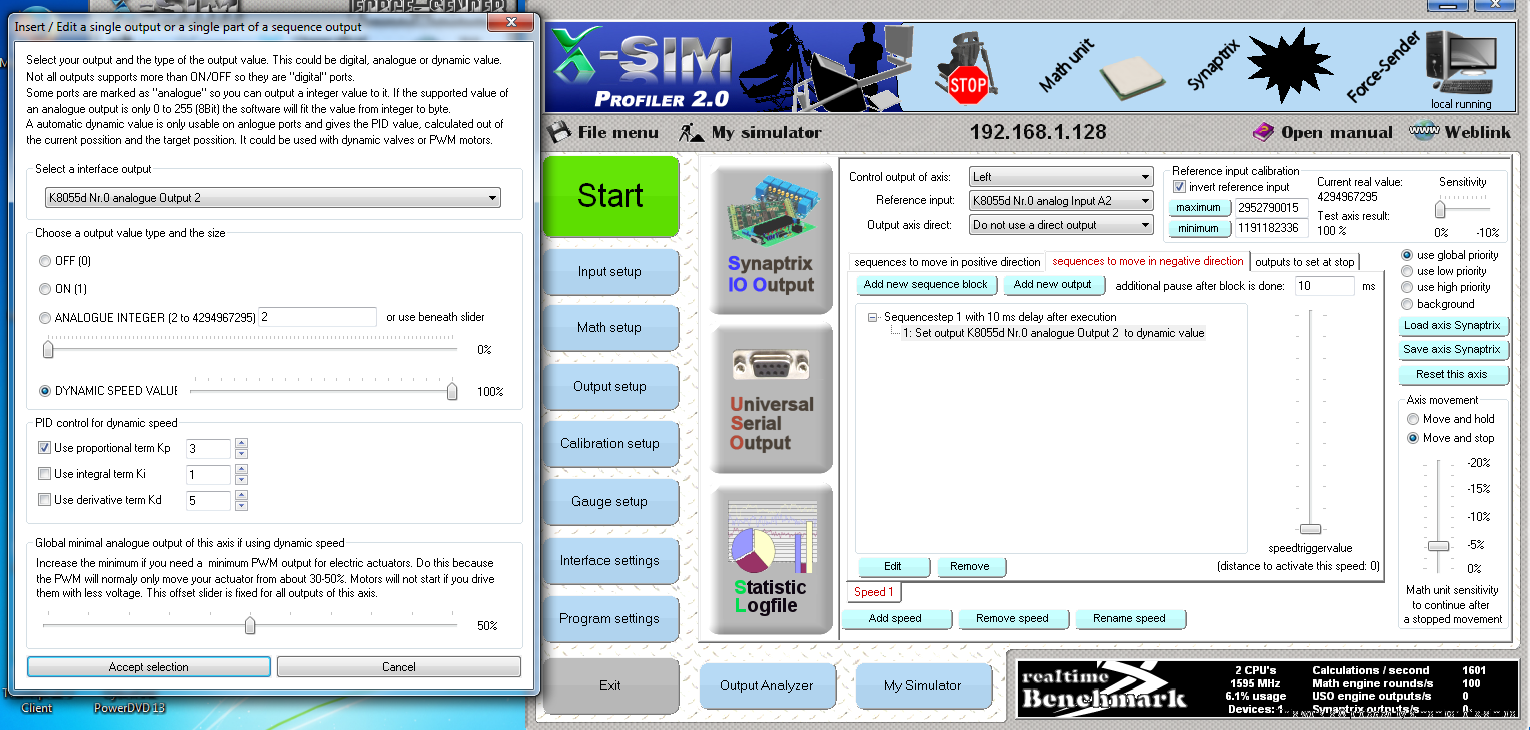
Task: Open the Statistic Logfile chart icon
Action: 770,560
